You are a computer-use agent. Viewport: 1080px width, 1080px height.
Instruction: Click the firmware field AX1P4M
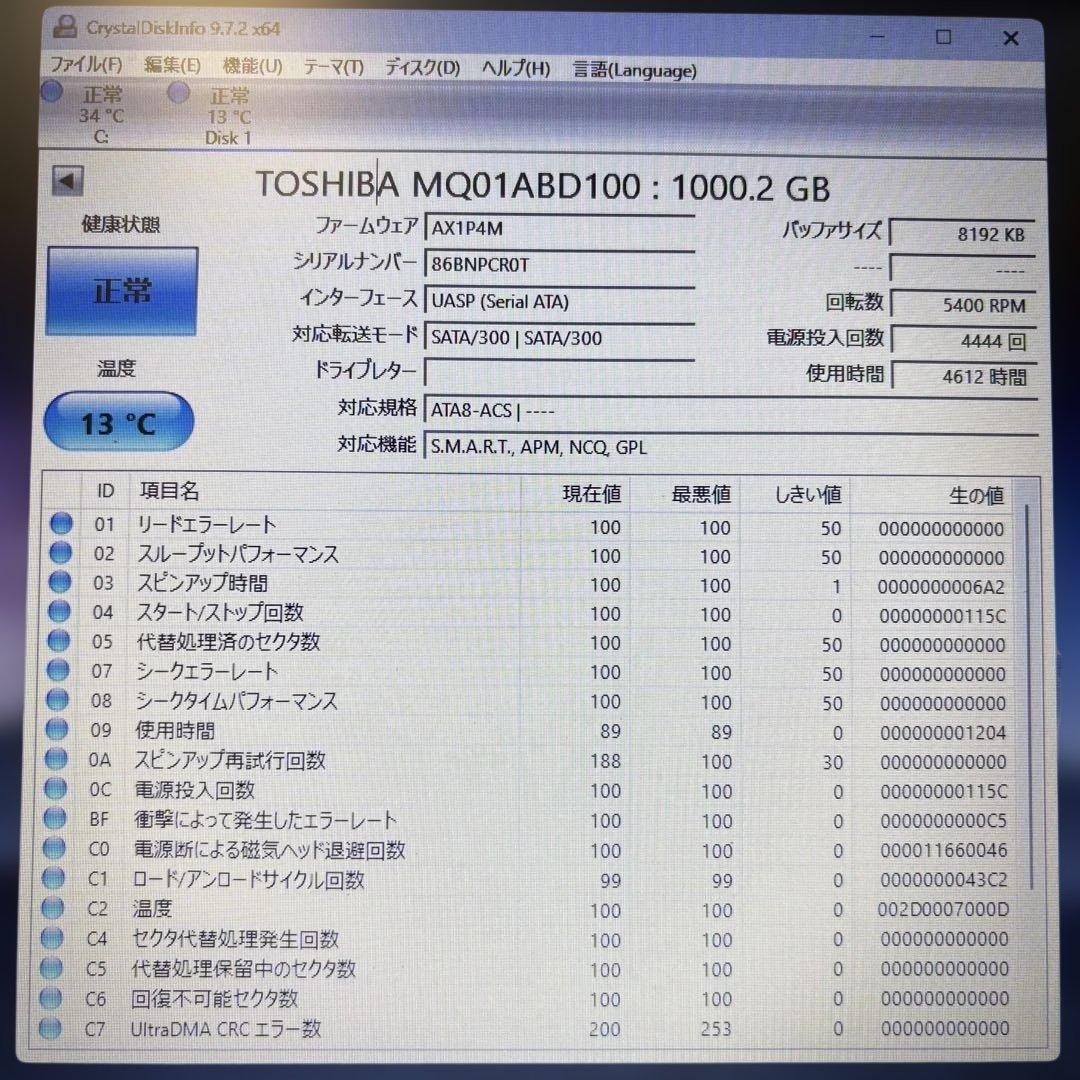click(x=560, y=228)
